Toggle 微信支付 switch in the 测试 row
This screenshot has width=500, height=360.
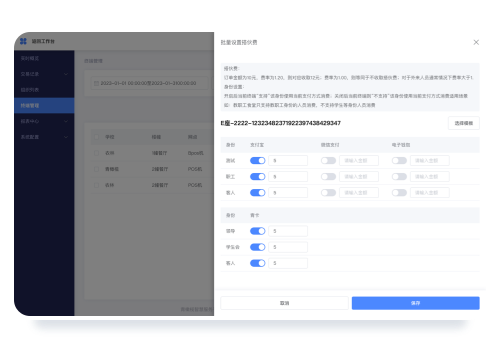pos(328,161)
